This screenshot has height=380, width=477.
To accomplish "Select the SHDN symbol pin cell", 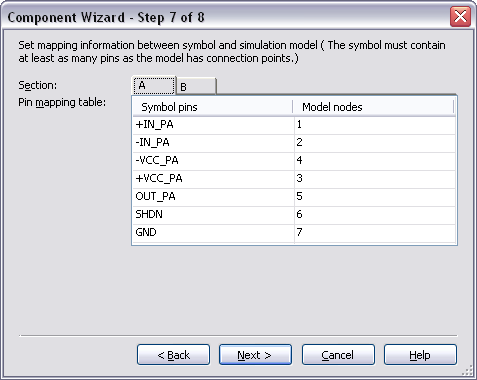I will point(213,215).
